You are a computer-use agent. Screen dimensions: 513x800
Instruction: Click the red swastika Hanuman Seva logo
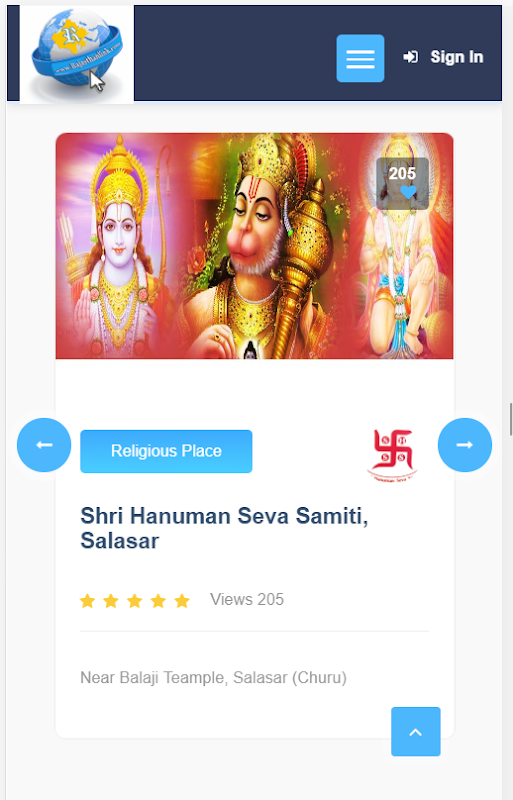[x=393, y=455]
